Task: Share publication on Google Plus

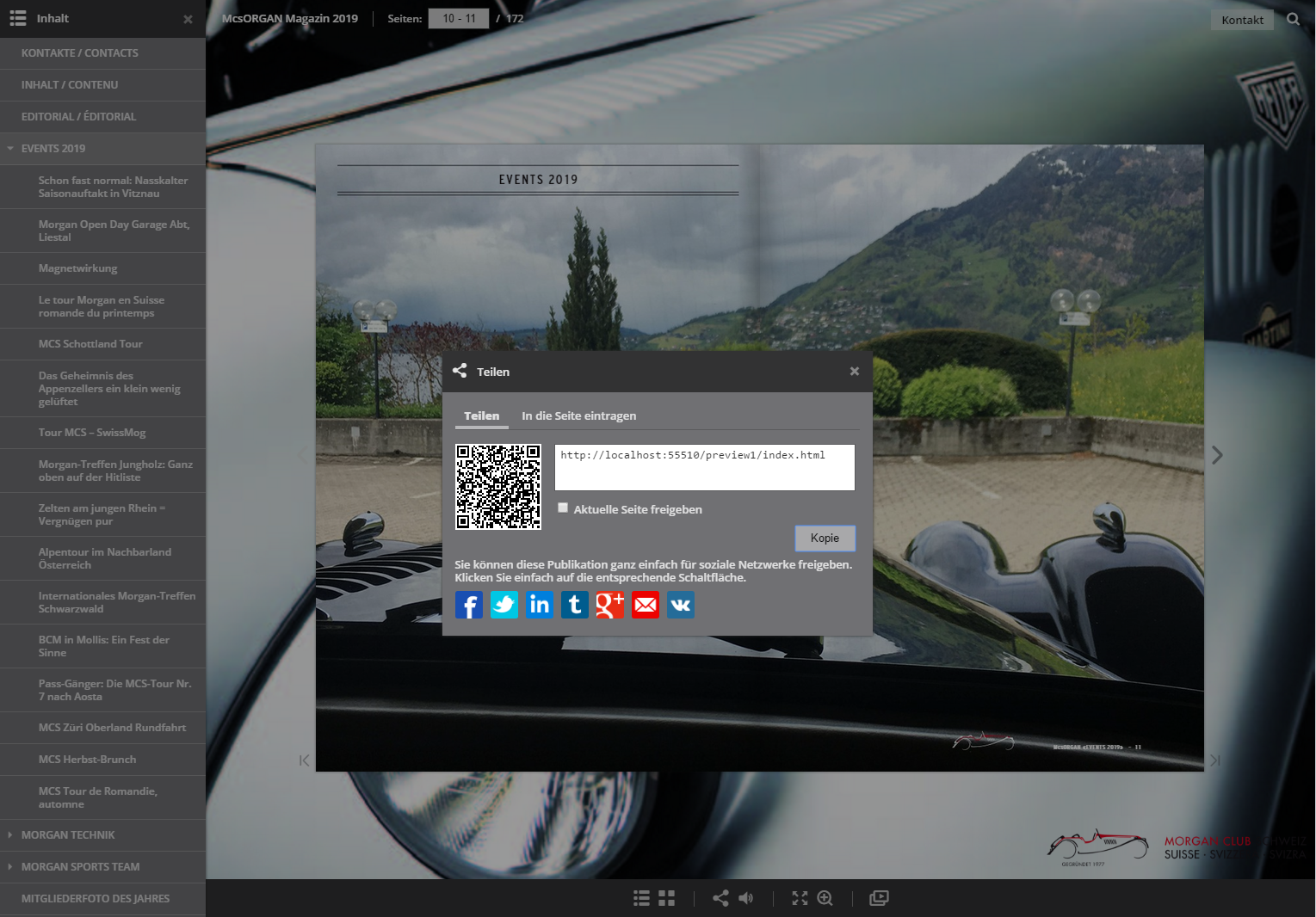Action: click(x=610, y=605)
